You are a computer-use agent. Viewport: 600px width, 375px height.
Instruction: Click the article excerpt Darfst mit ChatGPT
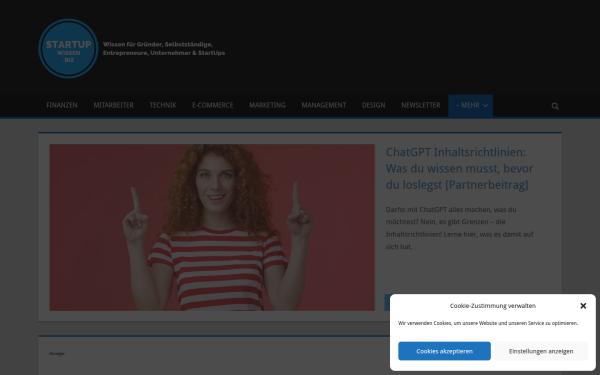point(459,228)
